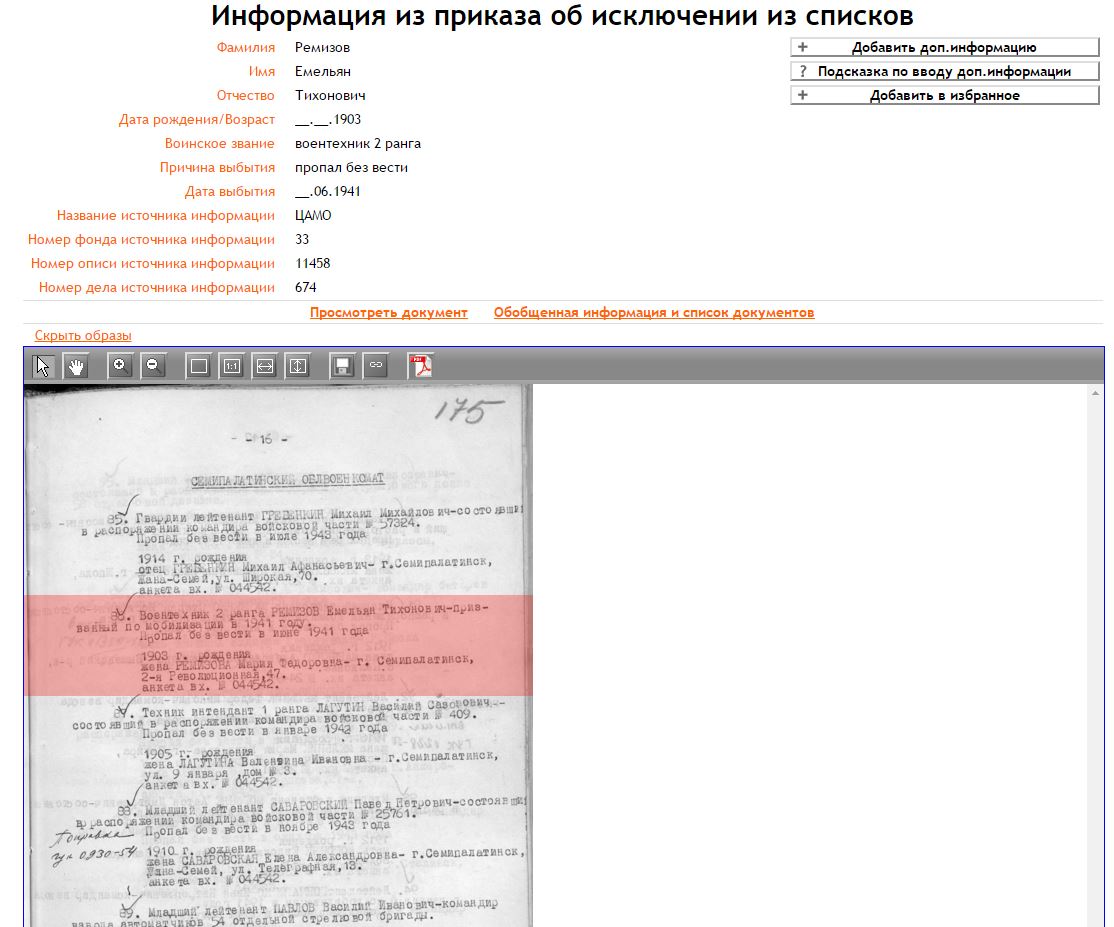The image size is (1114, 927).
Task: Open Обобщенная информация и список документов link
Action: click(x=654, y=313)
